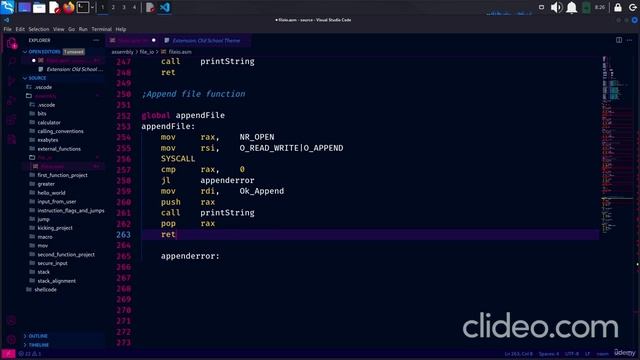Split the editor to the right
The height and width of the screenshot is (360, 640).
click(x=619, y=40)
